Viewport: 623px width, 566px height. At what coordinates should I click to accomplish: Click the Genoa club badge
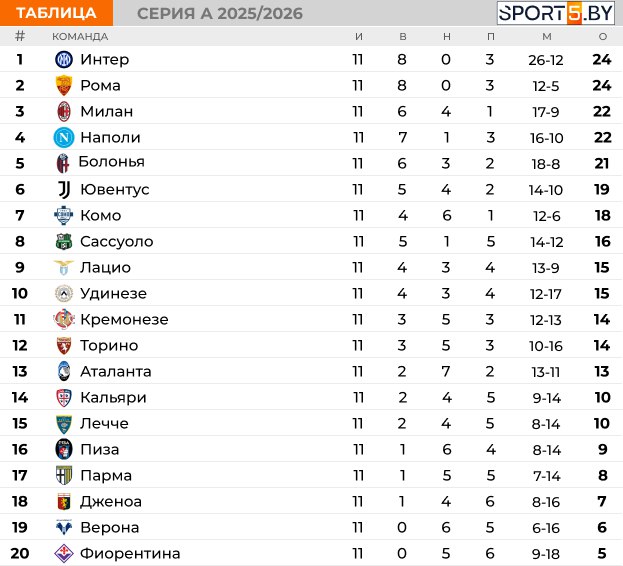point(64,501)
